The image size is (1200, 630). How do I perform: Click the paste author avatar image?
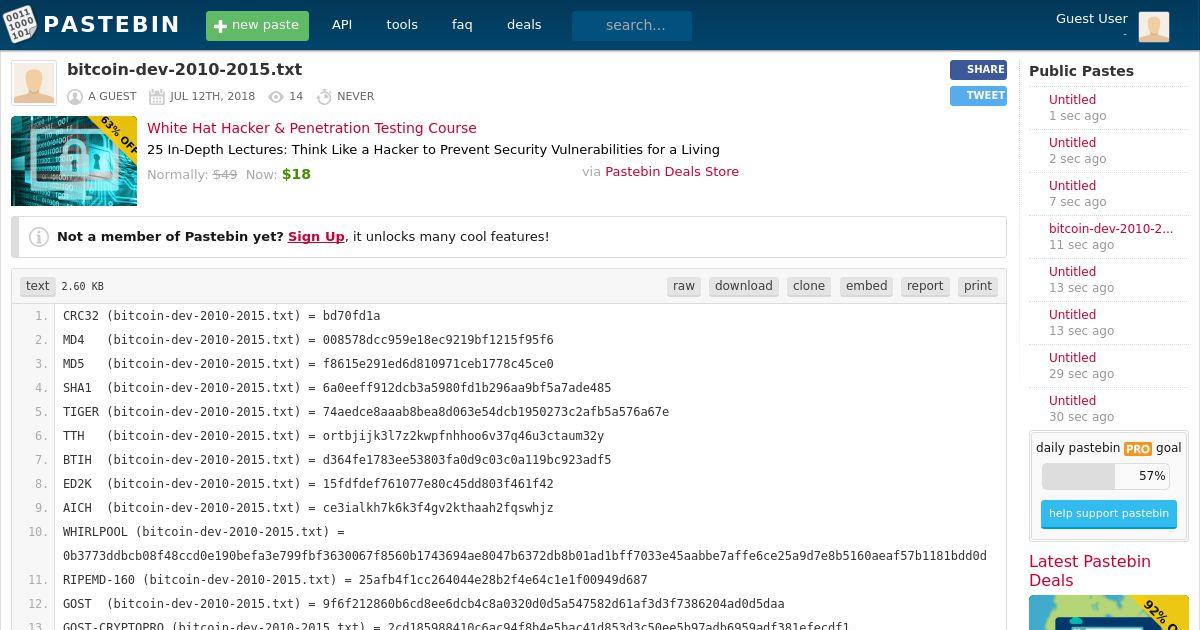point(34,83)
